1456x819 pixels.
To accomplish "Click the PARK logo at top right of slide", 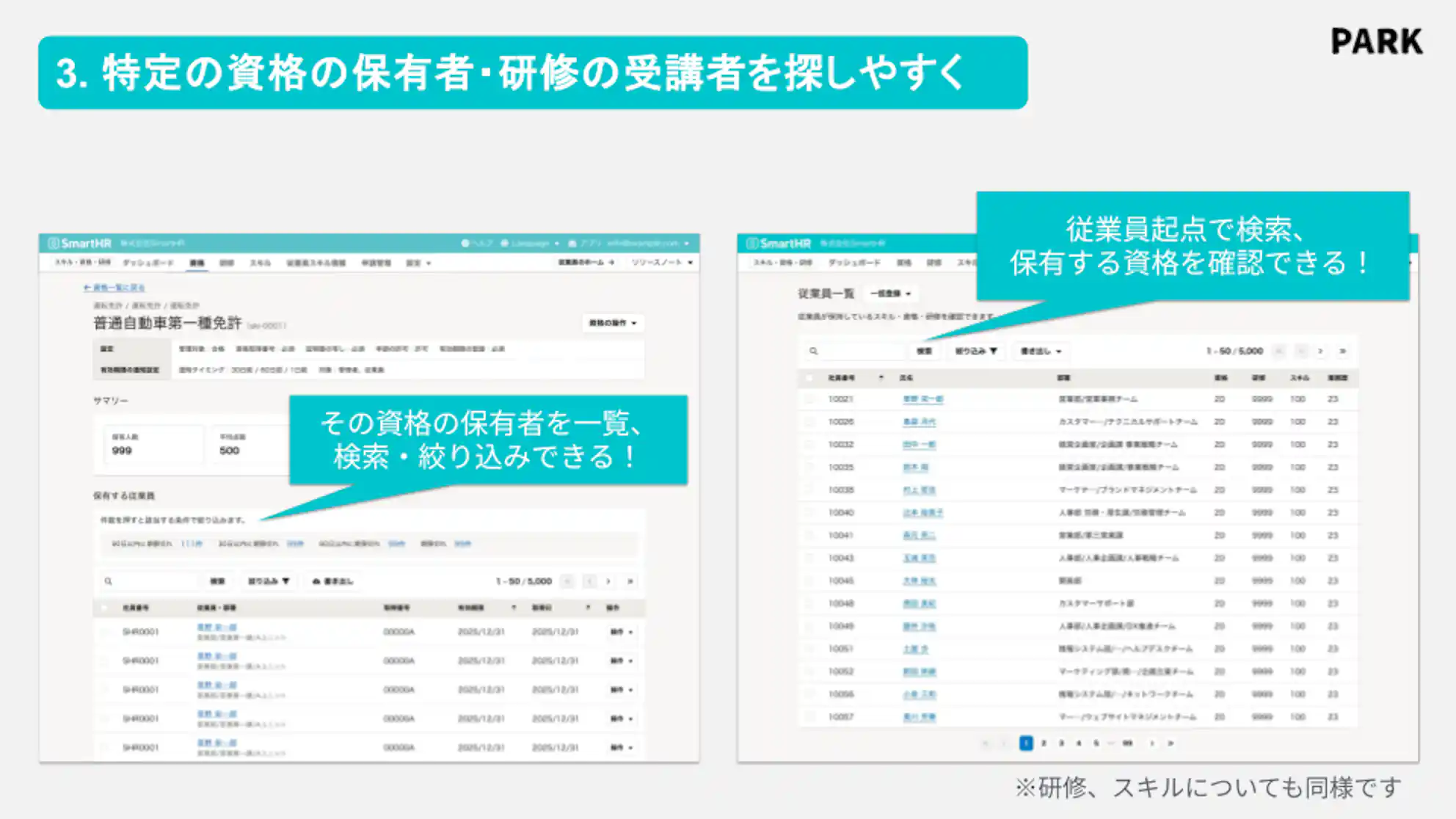I will pos(1377,42).
